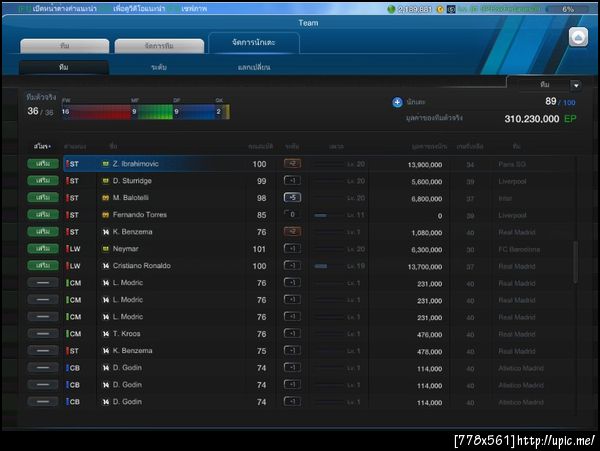This screenshot has width=600, height=451.
Task: Click the experience bar in Fernando Torres's row
Action: pyautogui.click(x=328, y=215)
